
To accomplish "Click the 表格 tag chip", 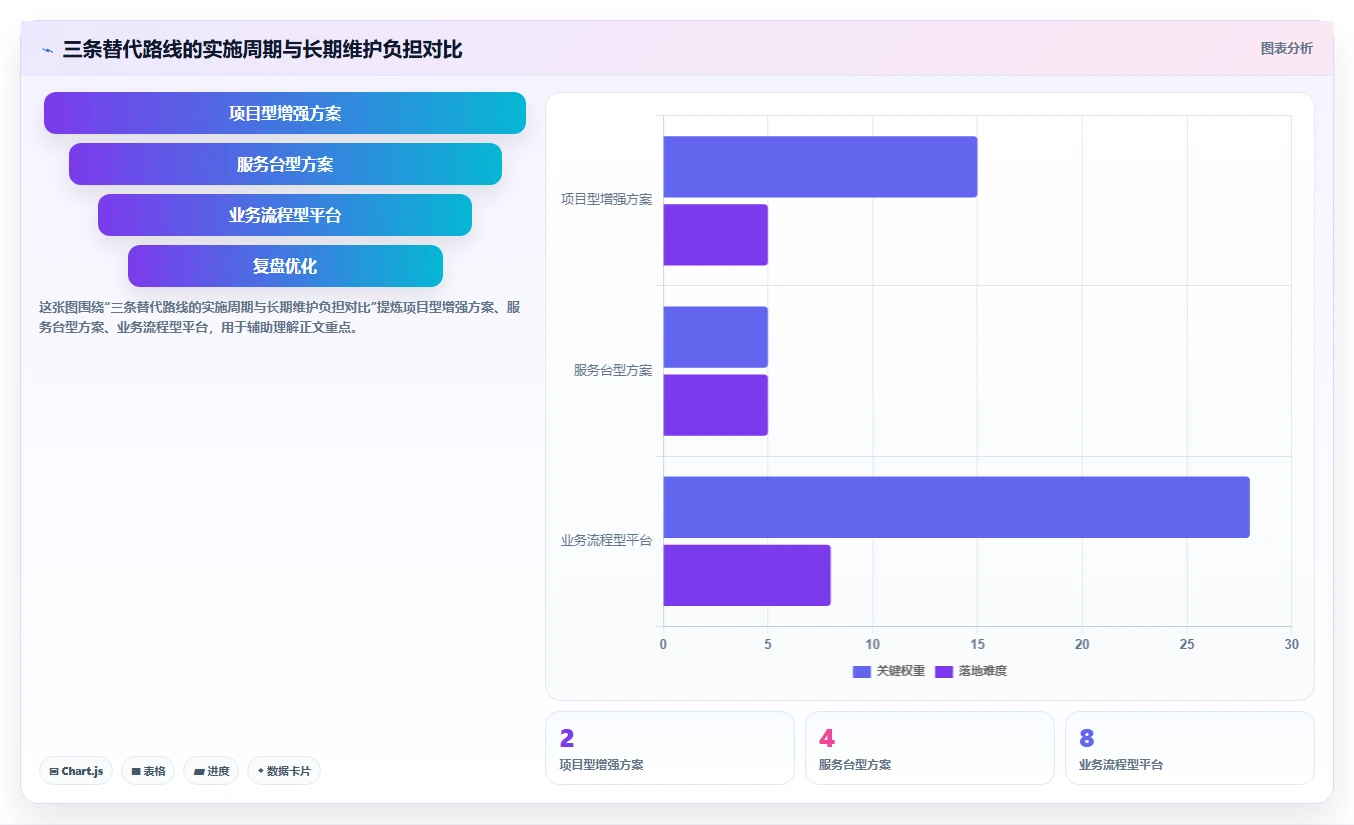I will 148,771.
